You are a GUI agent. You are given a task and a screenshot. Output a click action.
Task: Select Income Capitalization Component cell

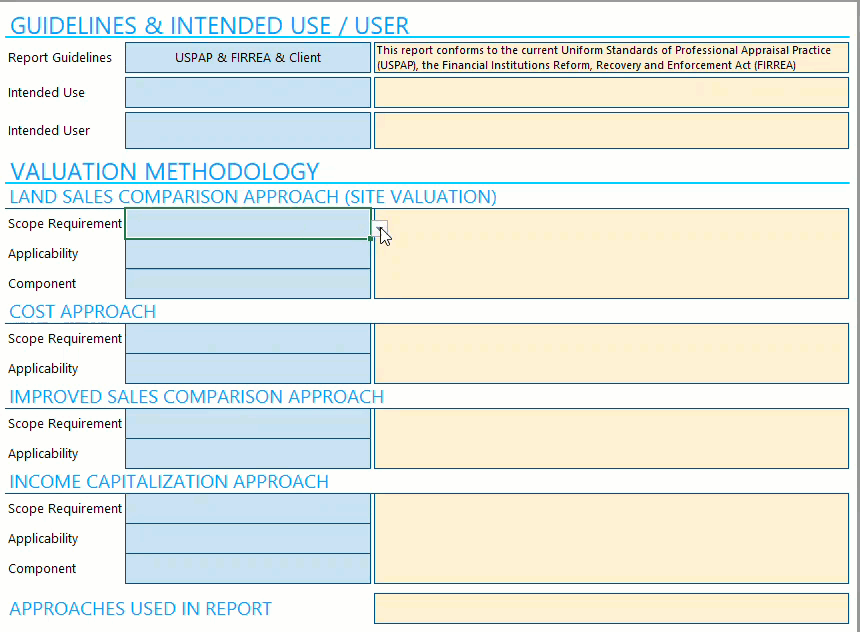tap(248, 568)
